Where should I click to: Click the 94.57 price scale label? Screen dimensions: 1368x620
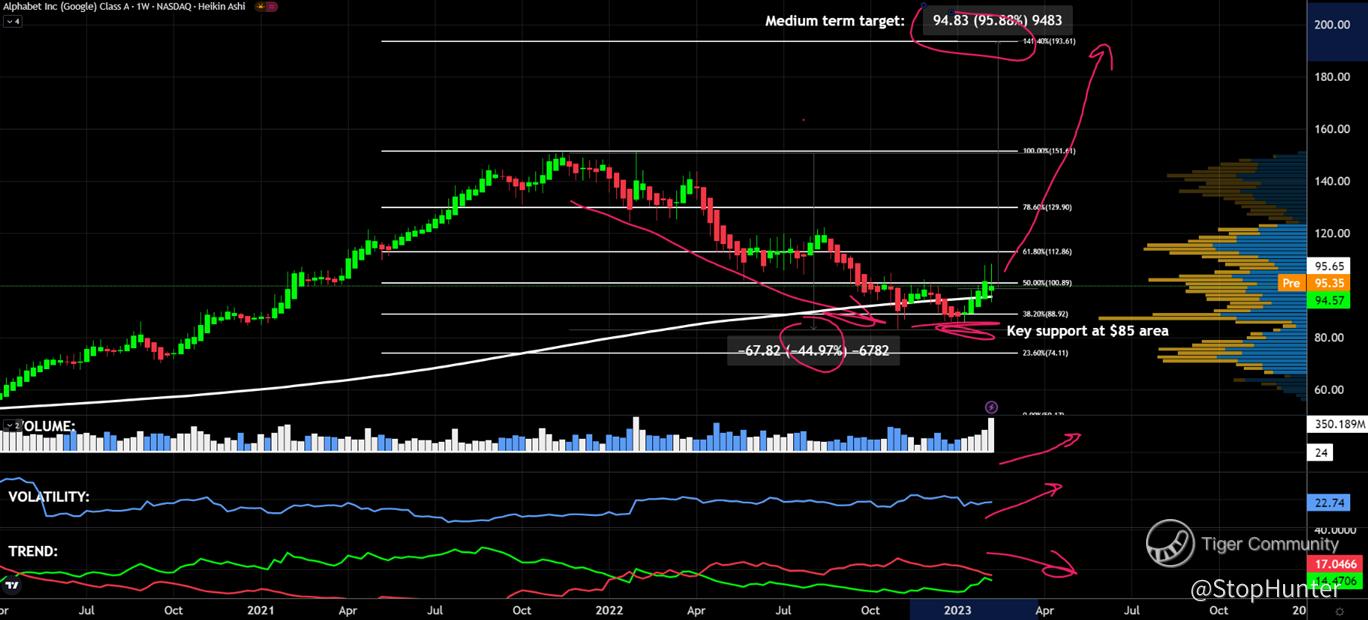click(x=1330, y=300)
